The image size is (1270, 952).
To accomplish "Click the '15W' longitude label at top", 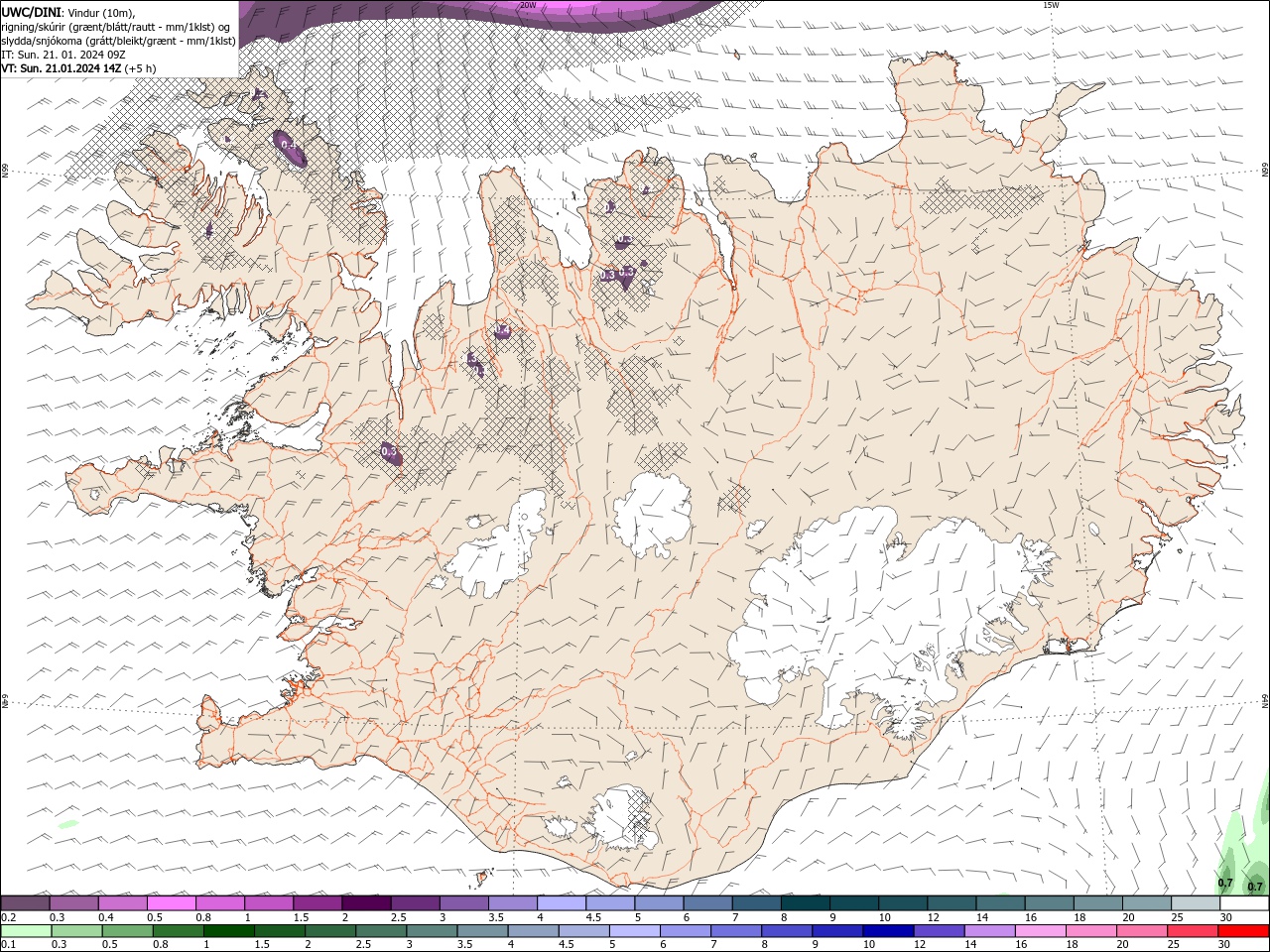I will (x=1051, y=5).
